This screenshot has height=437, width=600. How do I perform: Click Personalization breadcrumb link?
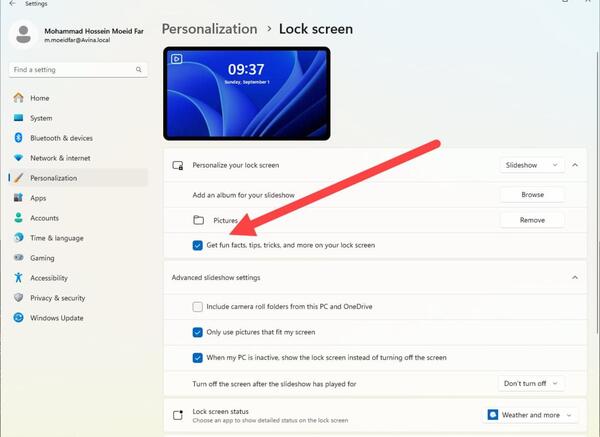point(209,29)
